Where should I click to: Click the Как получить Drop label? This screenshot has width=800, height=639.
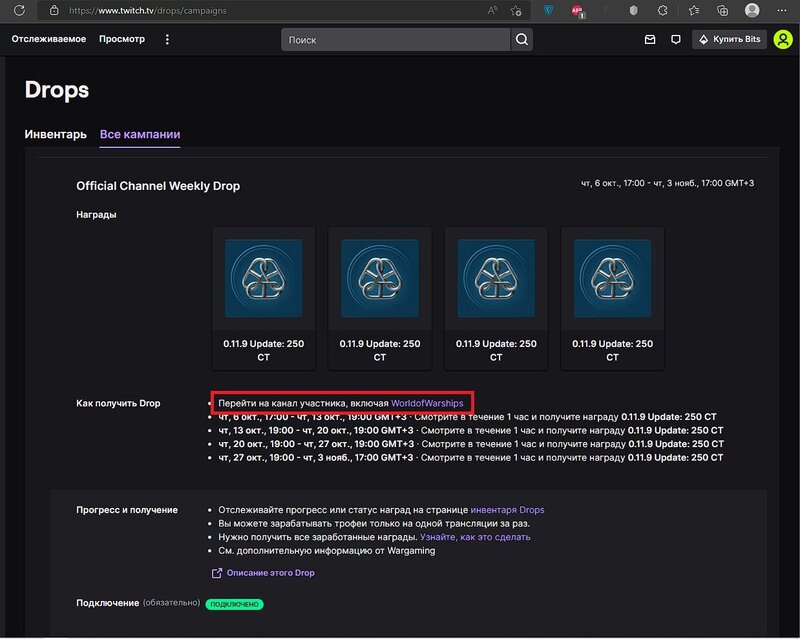point(118,403)
